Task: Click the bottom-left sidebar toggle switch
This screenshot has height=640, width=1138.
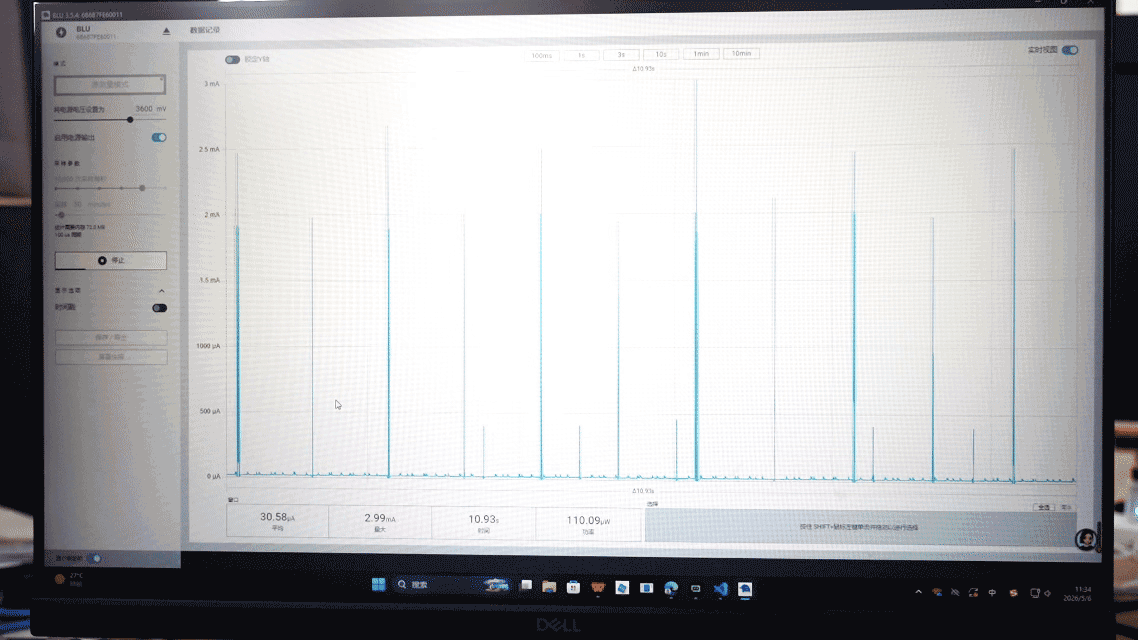Action: click(x=94, y=558)
